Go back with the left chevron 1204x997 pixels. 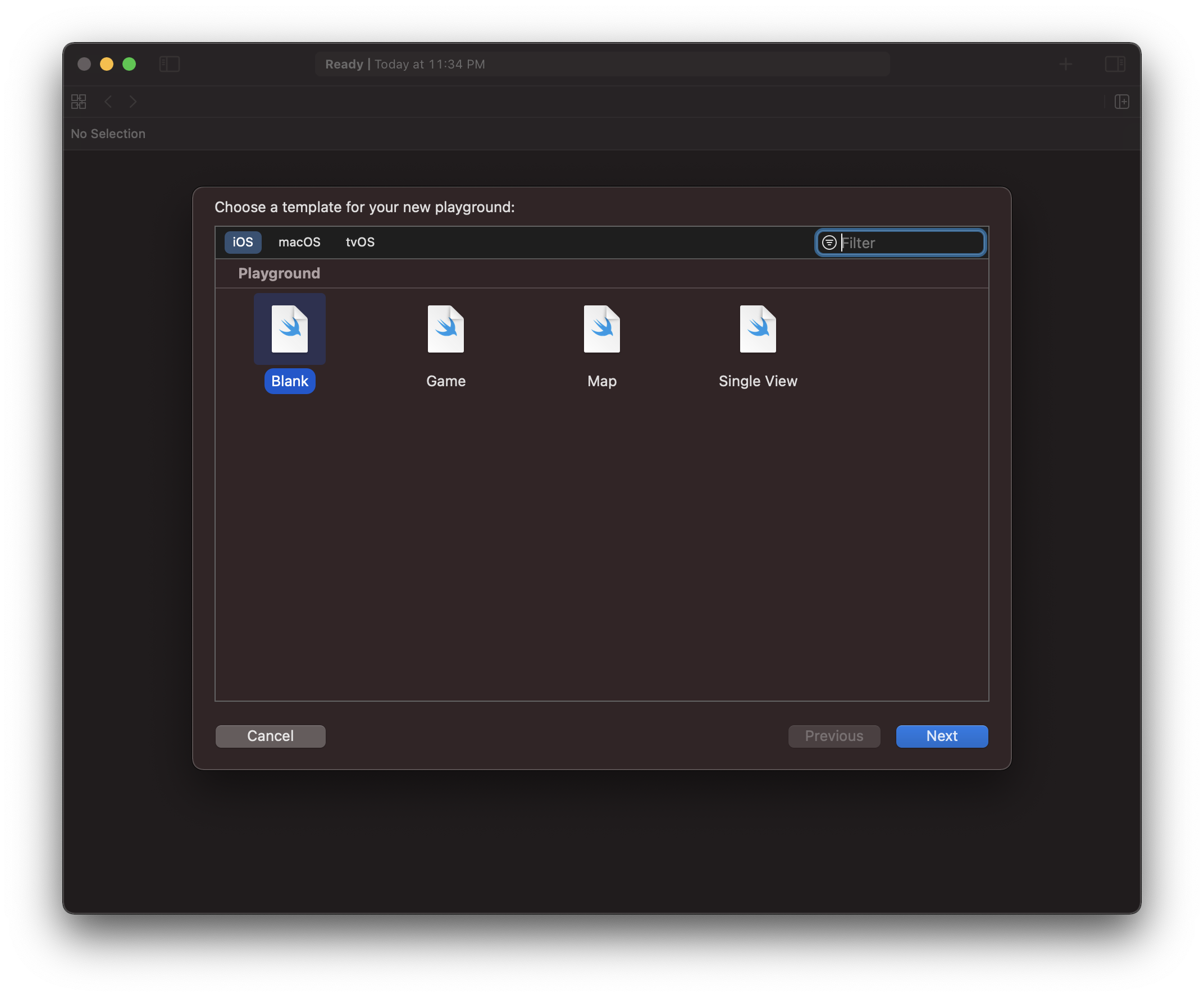(x=108, y=102)
